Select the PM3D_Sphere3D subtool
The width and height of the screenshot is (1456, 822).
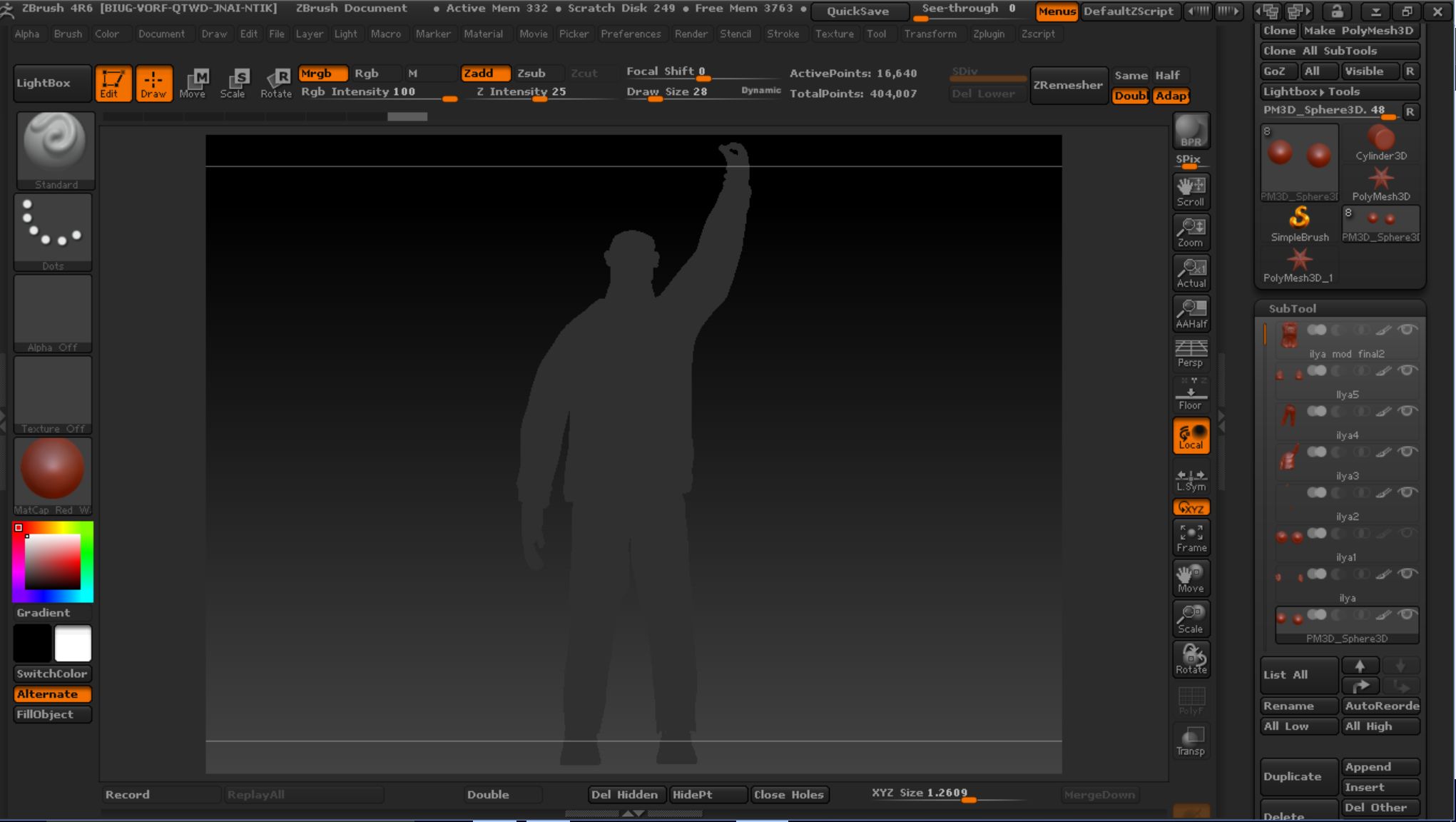coord(1347,626)
